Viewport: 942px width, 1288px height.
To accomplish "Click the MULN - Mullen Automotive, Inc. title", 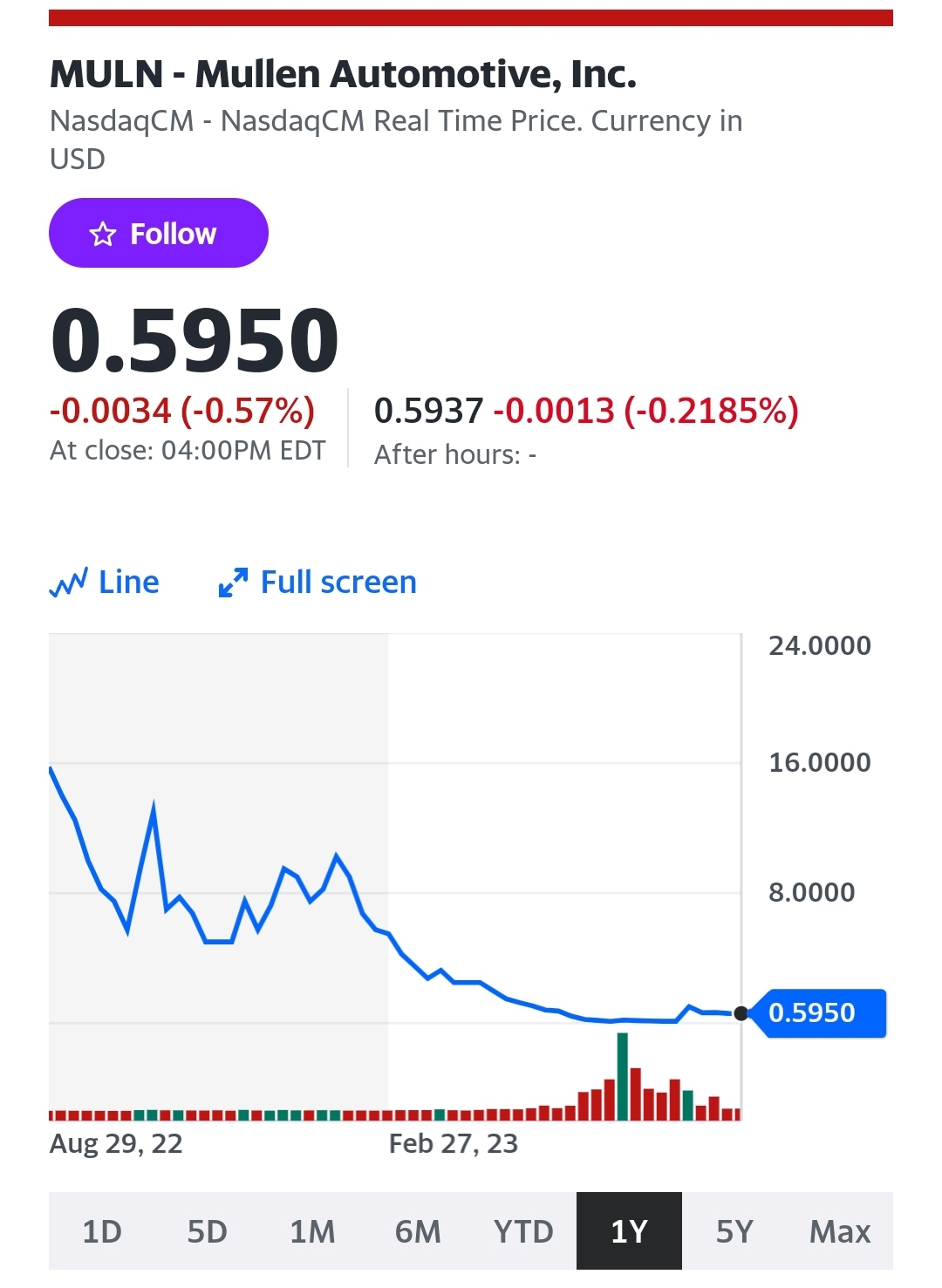I will tap(343, 74).
